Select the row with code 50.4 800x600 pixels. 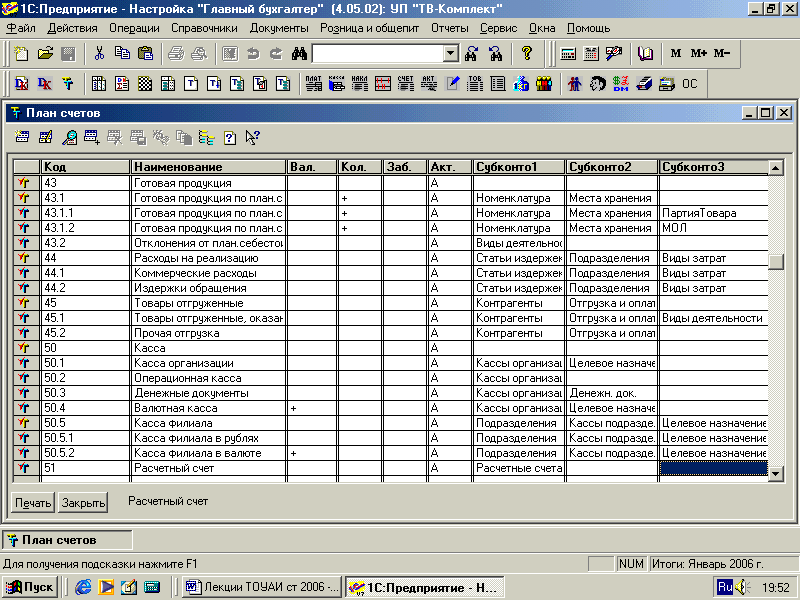(391, 408)
